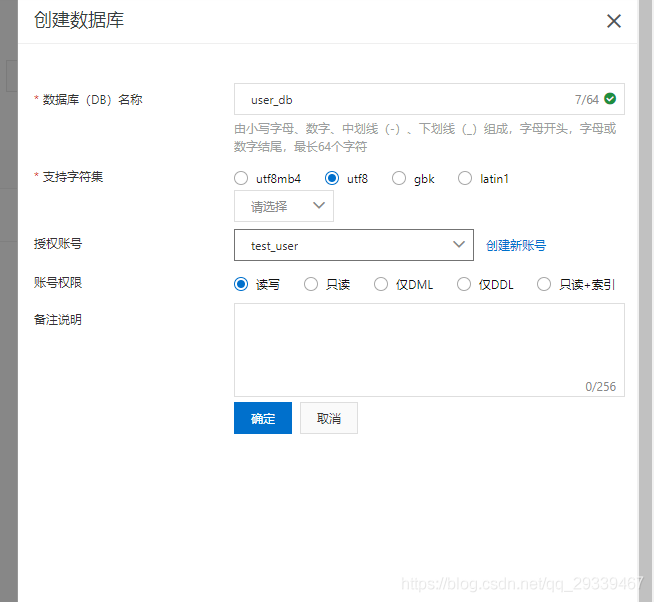Select the utf8mb4 character set
This screenshot has height=602, width=654.
pos(241,179)
